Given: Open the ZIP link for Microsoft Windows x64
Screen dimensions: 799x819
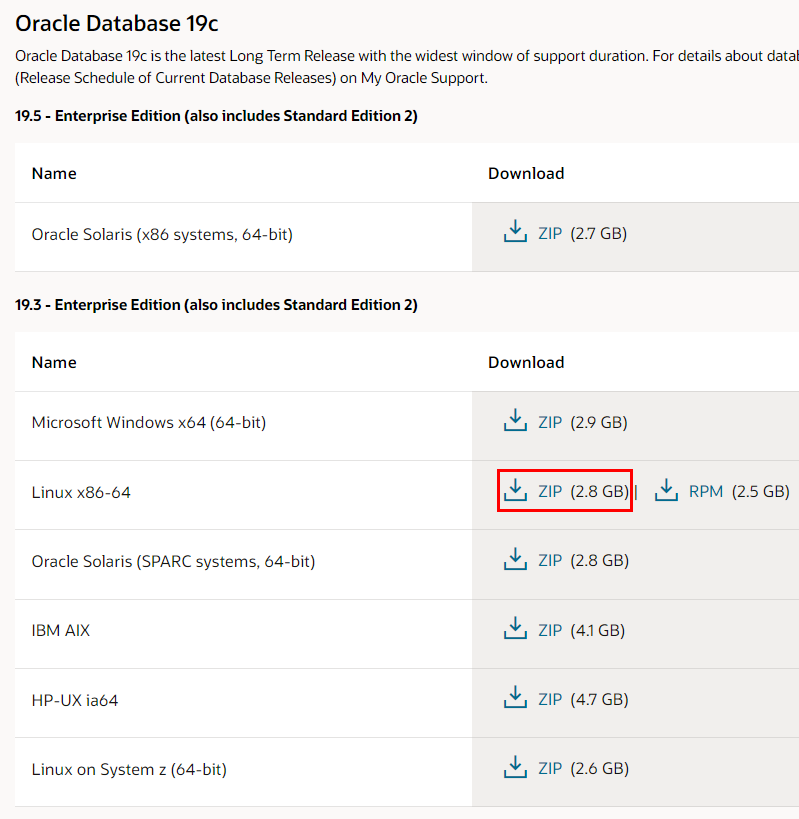Looking at the screenshot, I should (550, 423).
